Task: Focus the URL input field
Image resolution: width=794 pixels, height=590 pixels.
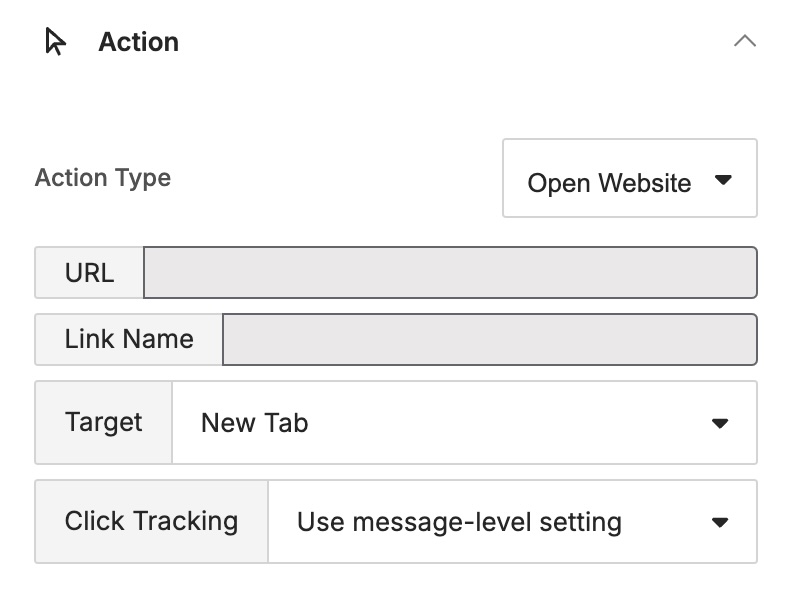Action: [x=450, y=273]
